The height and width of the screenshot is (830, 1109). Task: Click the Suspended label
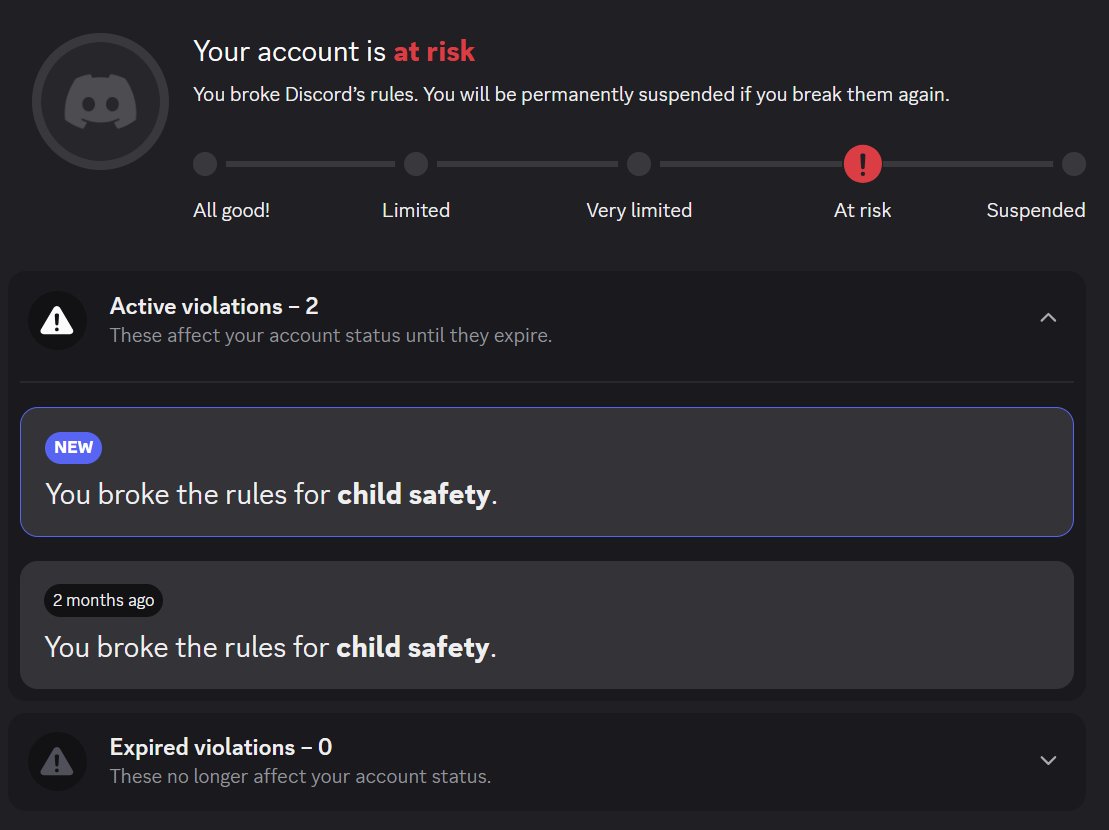[x=1035, y=210]
